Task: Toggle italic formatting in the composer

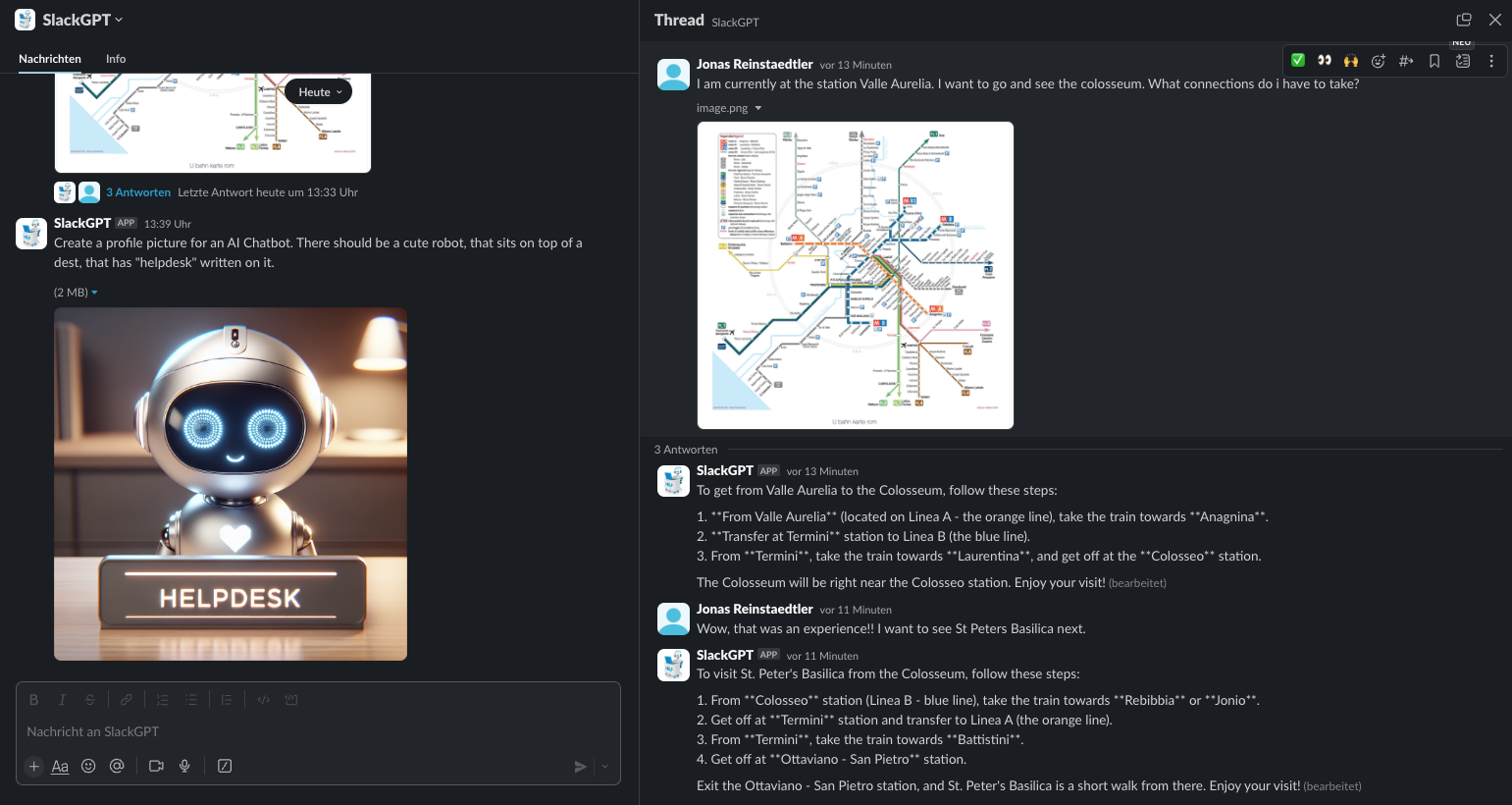Action: pyautogui.click(x=62, y=700)
